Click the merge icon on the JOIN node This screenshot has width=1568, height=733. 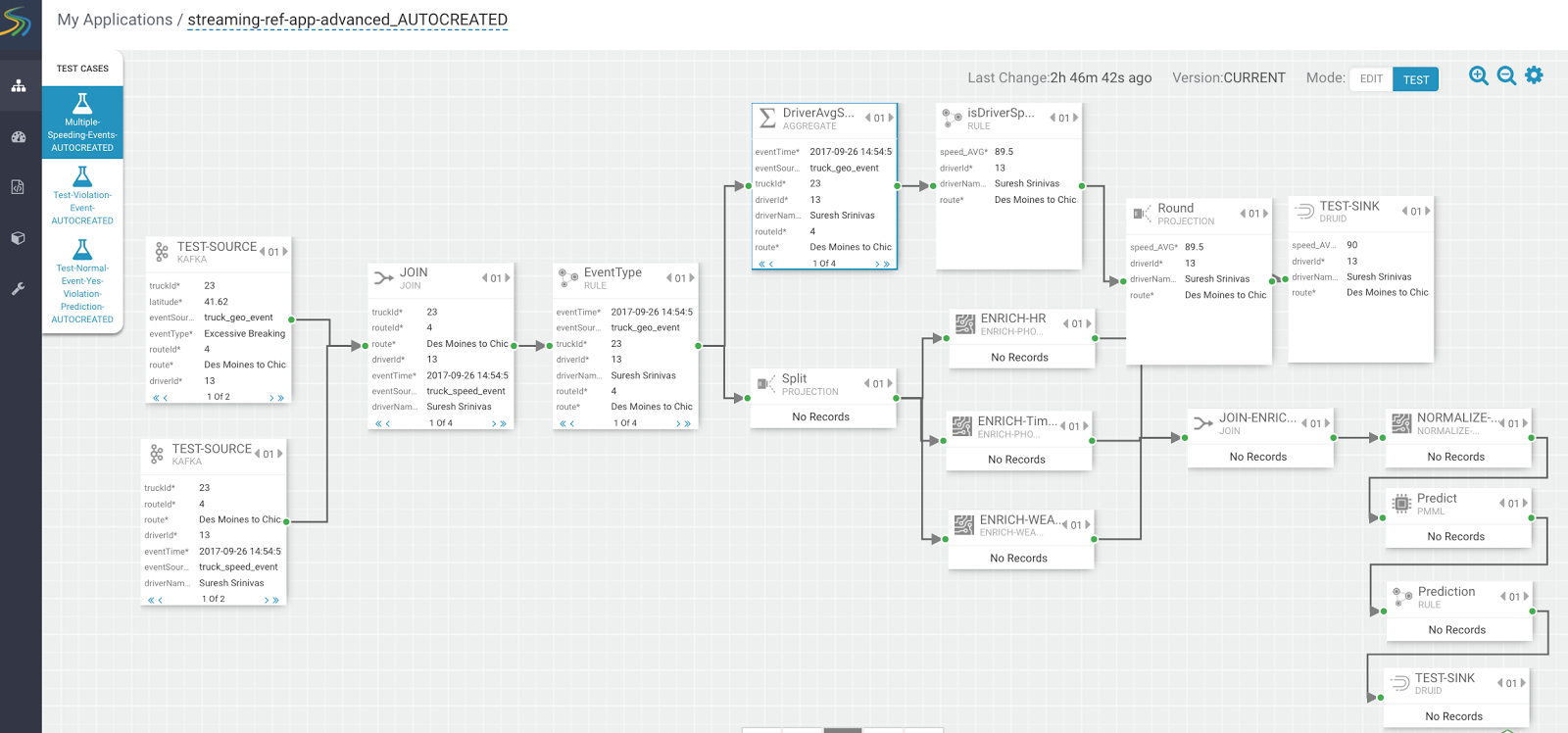(x=384, y=278)
